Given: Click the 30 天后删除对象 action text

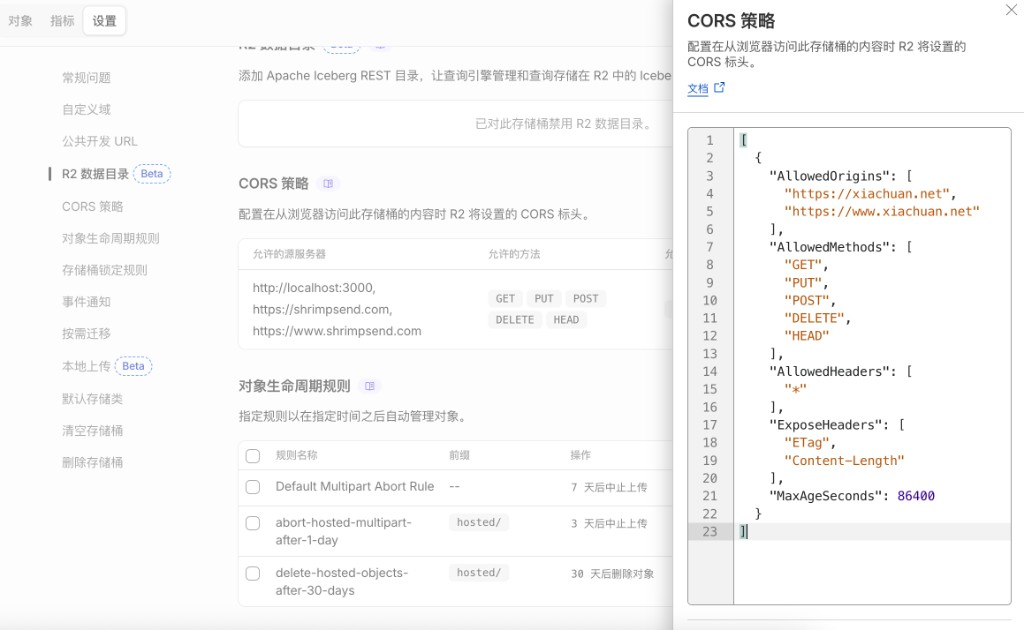Looking at the screenshot, I should (x=612, y=574).
